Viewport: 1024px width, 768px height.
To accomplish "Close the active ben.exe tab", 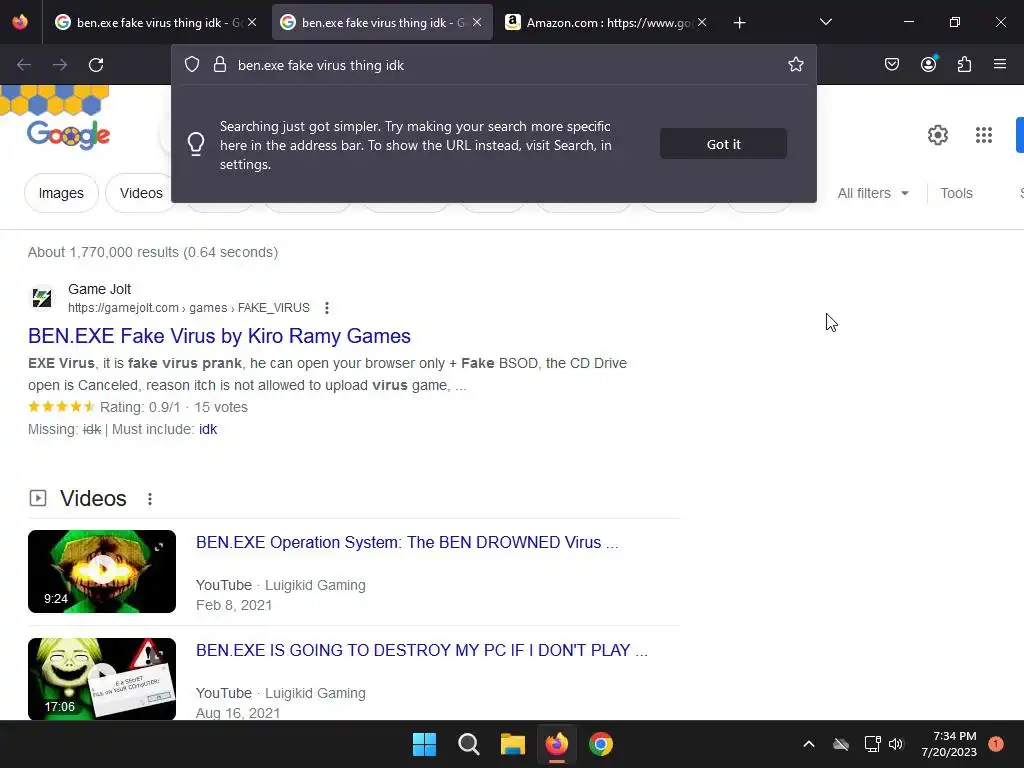I will pyautogui.click(x=477, y=22).
